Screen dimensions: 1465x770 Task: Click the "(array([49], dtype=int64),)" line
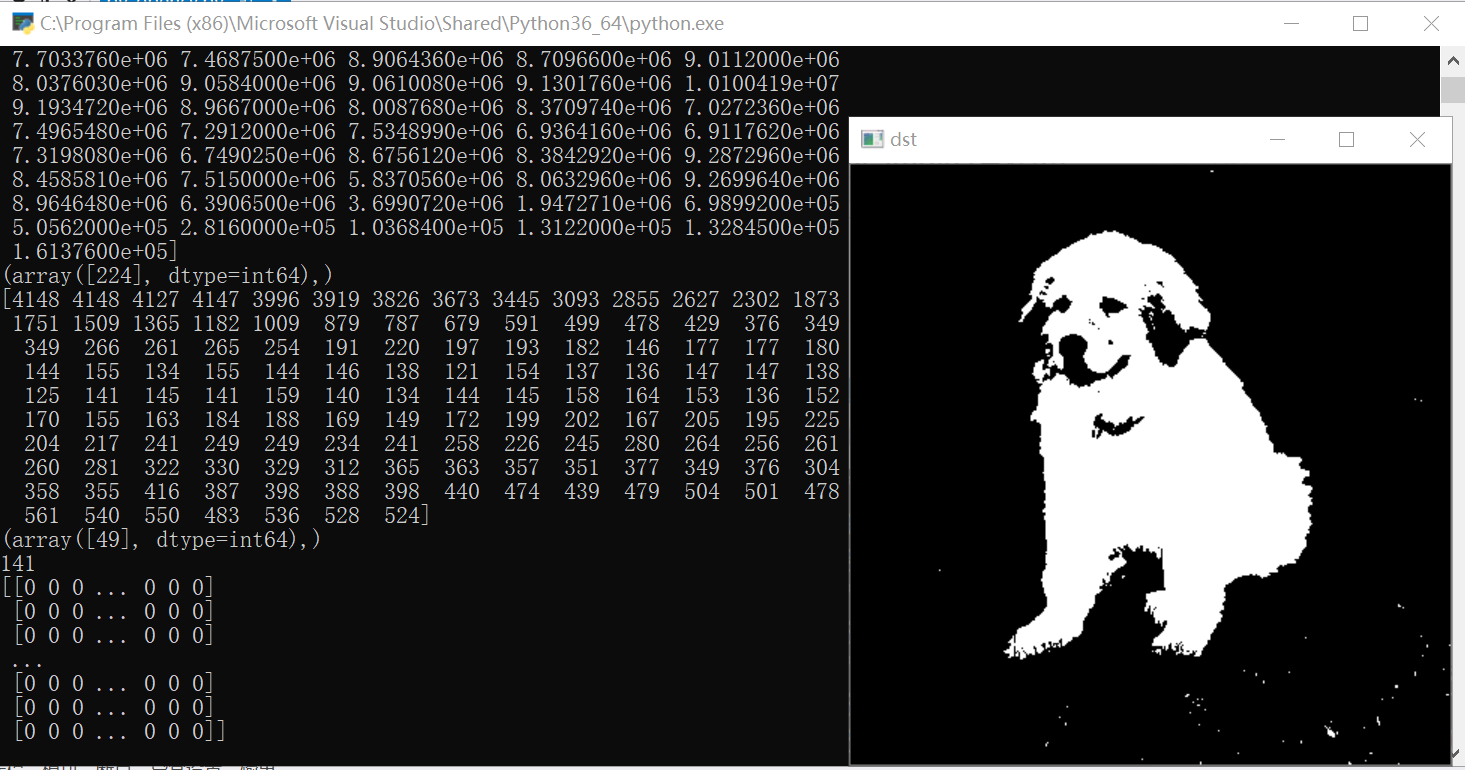coord(162,539)
